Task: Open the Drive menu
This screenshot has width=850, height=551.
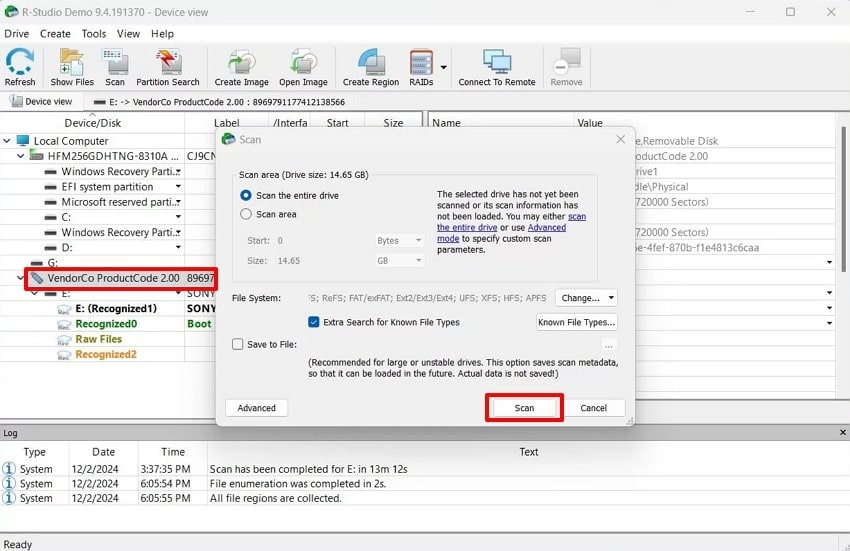Action: (16, 34)
